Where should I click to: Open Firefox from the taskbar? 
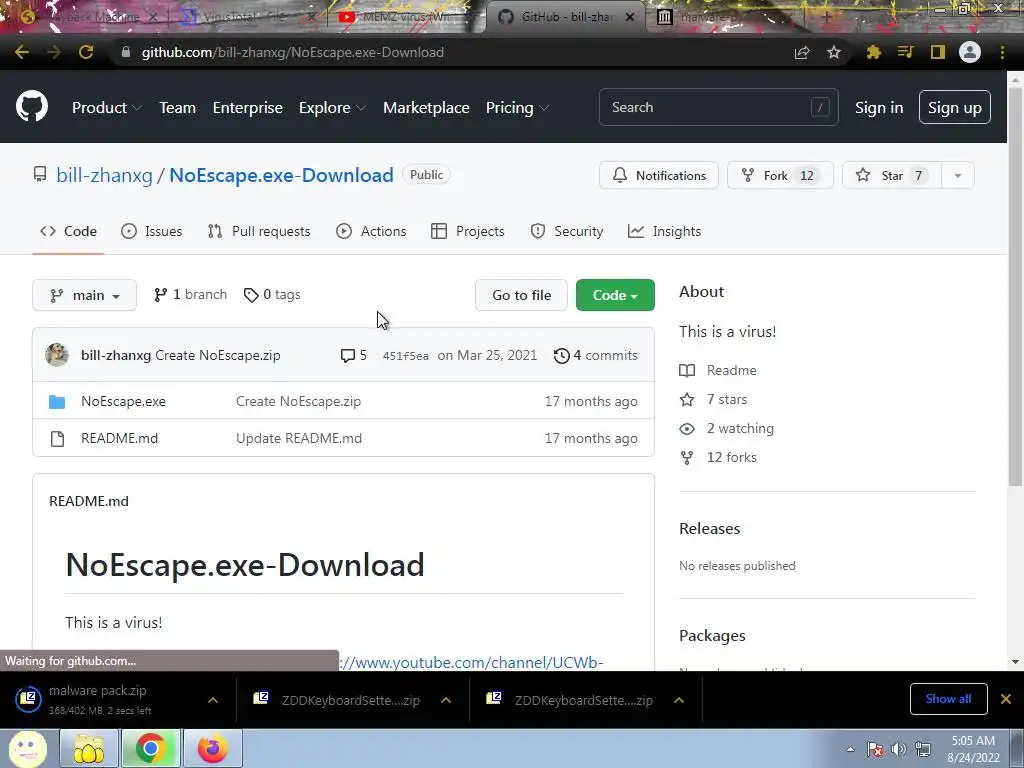(213, 748)
